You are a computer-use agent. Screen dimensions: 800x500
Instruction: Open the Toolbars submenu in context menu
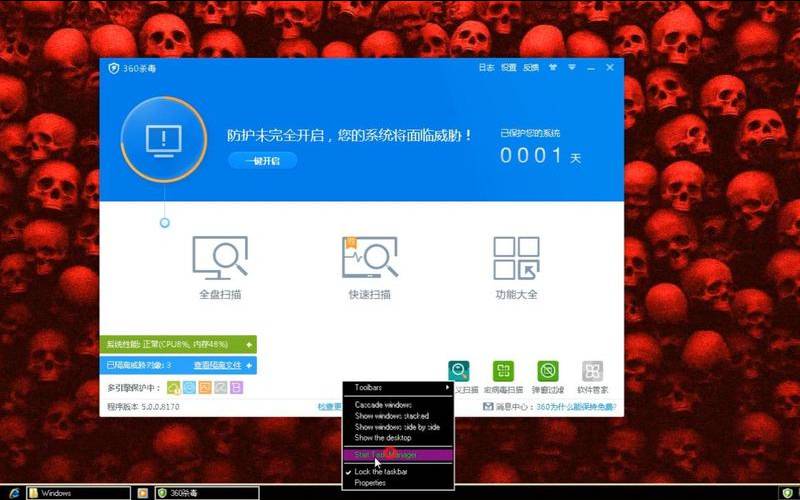tap(398, 388)
